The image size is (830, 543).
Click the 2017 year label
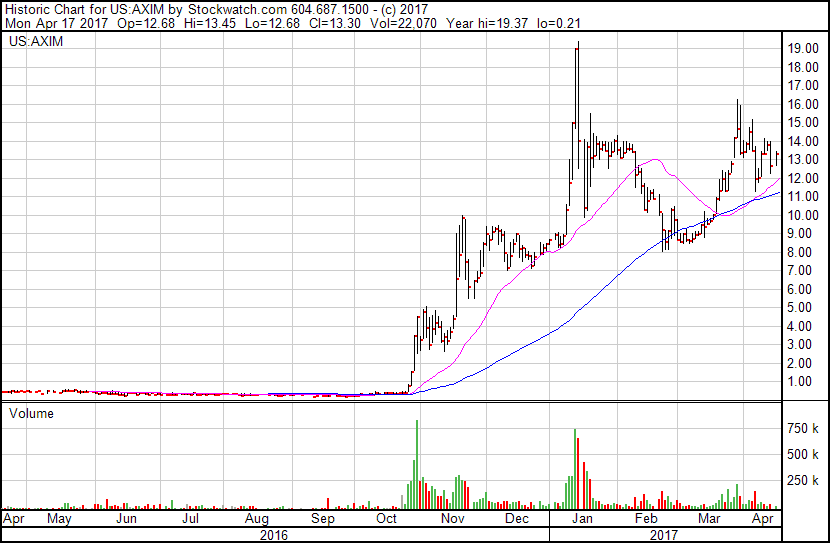(662, 535)
